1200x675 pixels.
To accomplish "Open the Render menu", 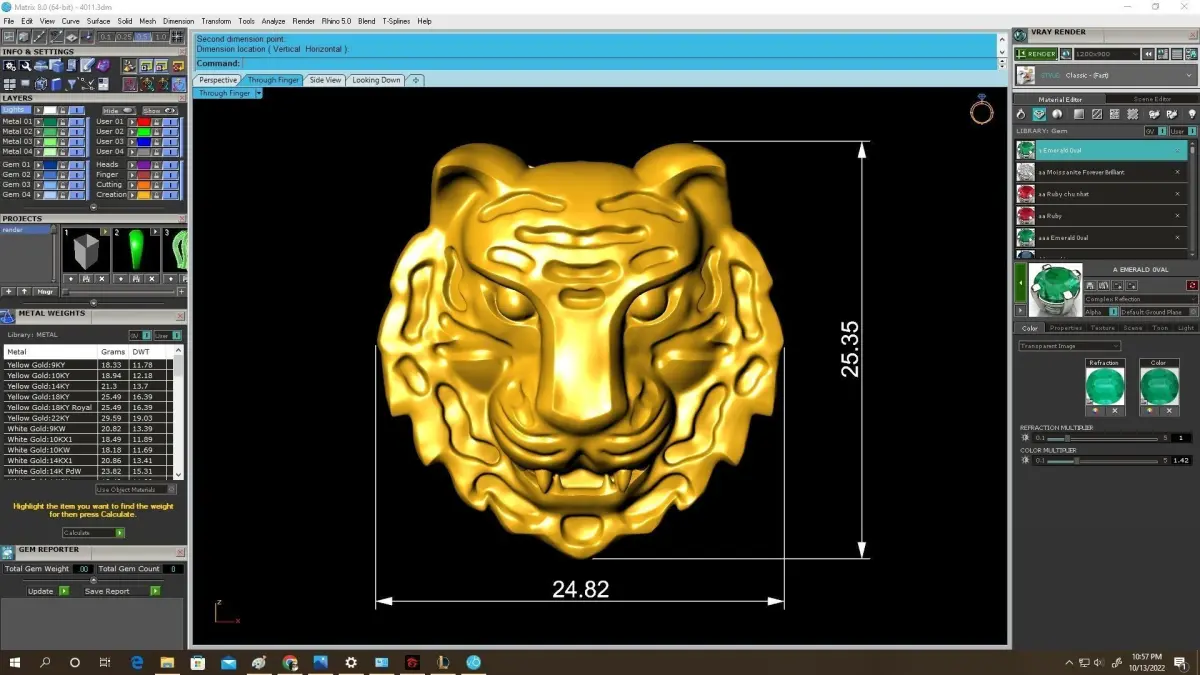I will click(x=303, y=21).
